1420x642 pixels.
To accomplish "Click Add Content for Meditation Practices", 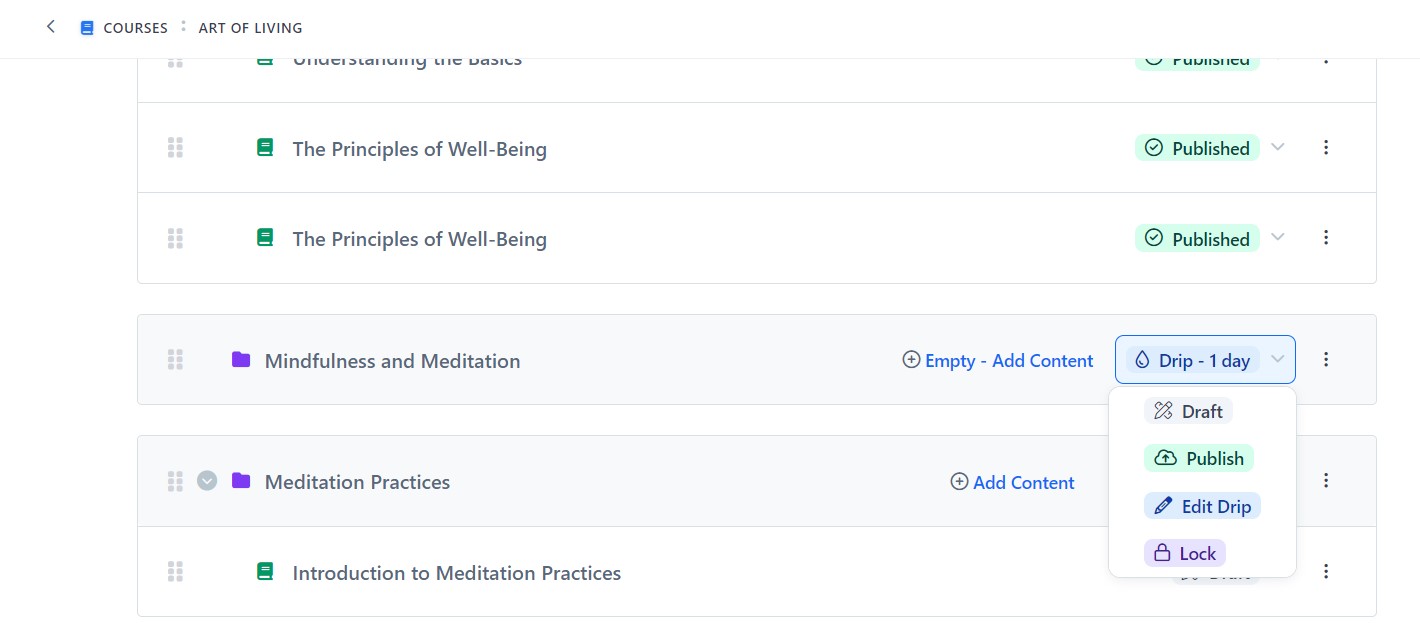I will (1012, 482).
